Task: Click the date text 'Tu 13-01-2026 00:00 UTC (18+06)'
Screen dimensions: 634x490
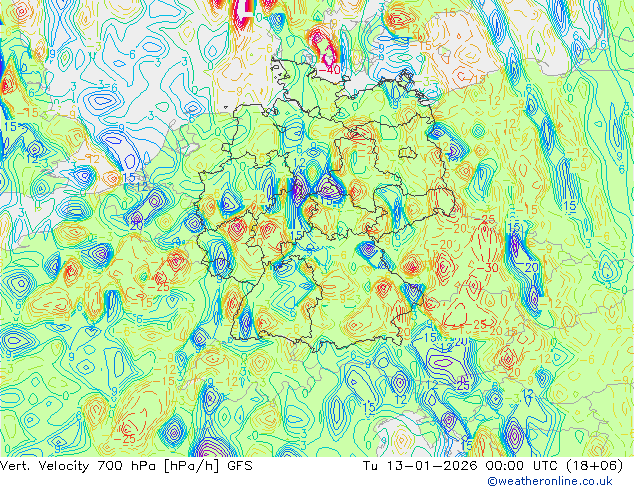Action: click(493, 466)
